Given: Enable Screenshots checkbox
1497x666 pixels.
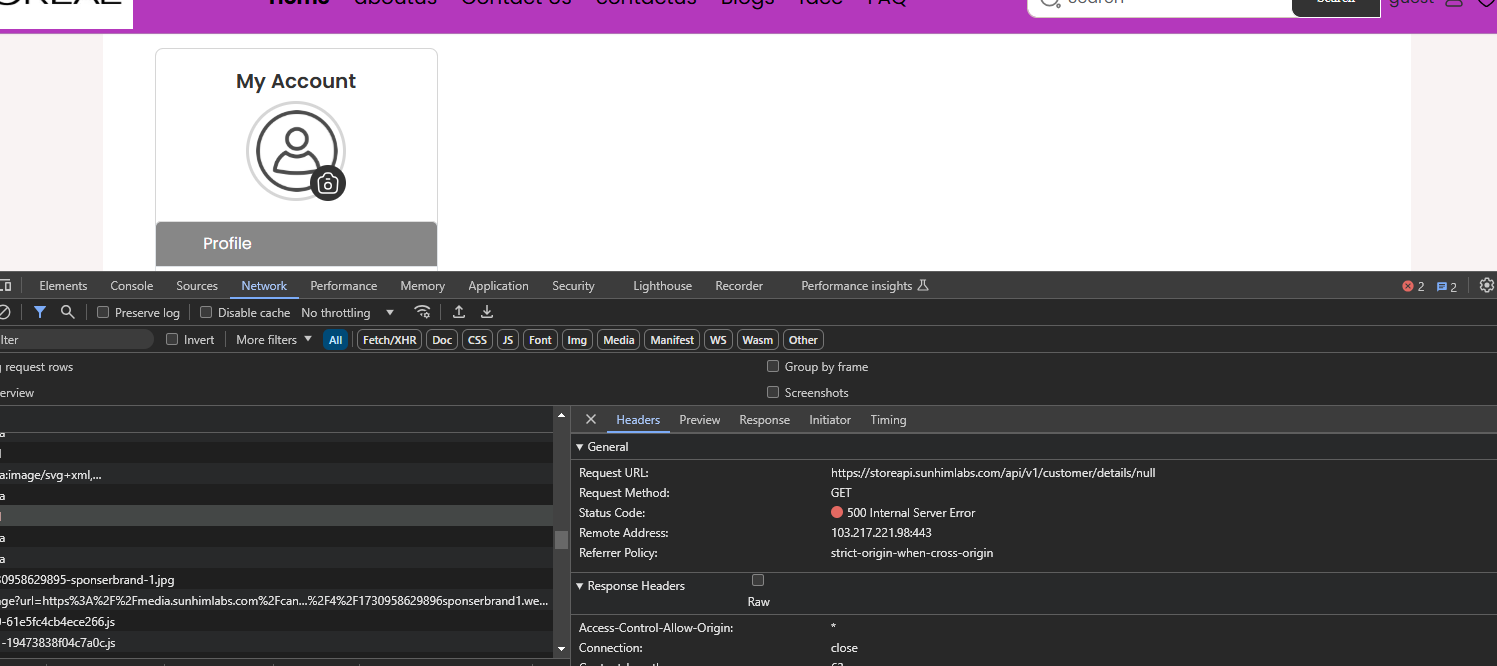Looking at the screenshot, I should [x=773, y=392].
